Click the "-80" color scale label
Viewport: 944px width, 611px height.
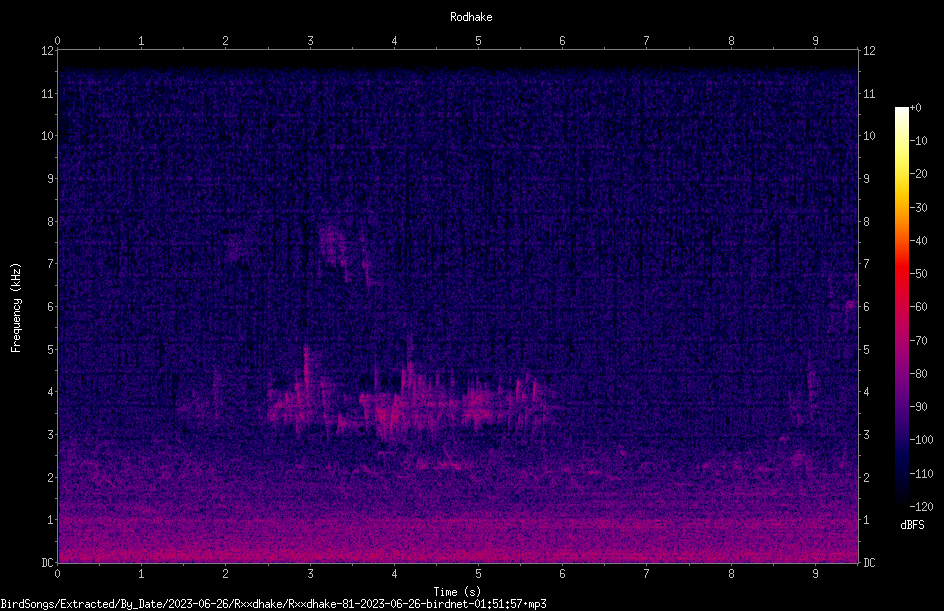click(918, 374)
